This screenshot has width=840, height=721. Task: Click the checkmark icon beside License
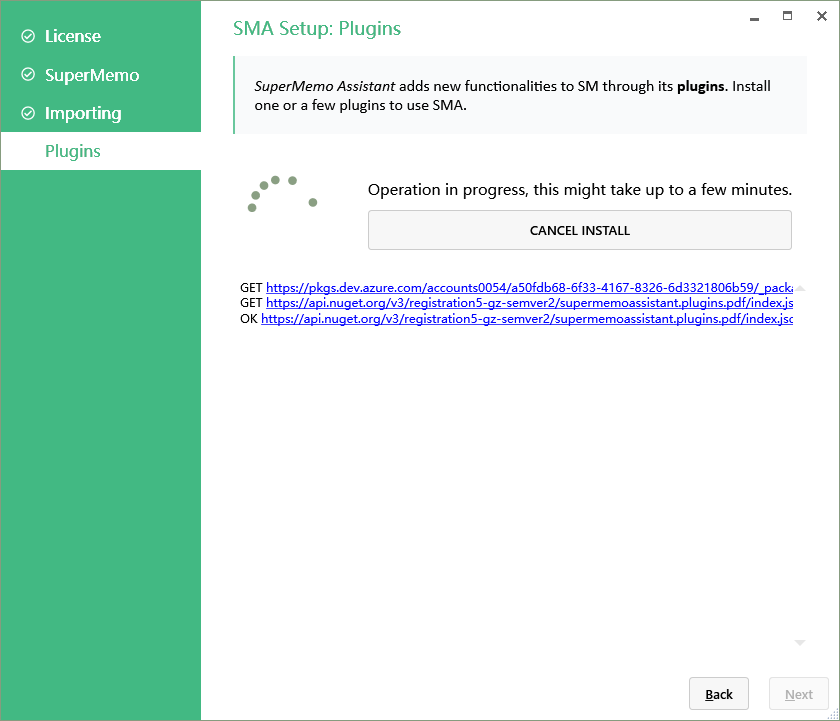28,37
